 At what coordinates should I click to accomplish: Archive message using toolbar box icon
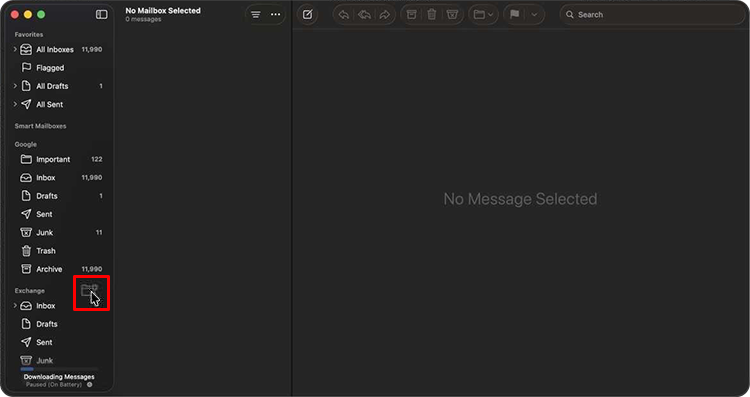click(x=411, y=14)
